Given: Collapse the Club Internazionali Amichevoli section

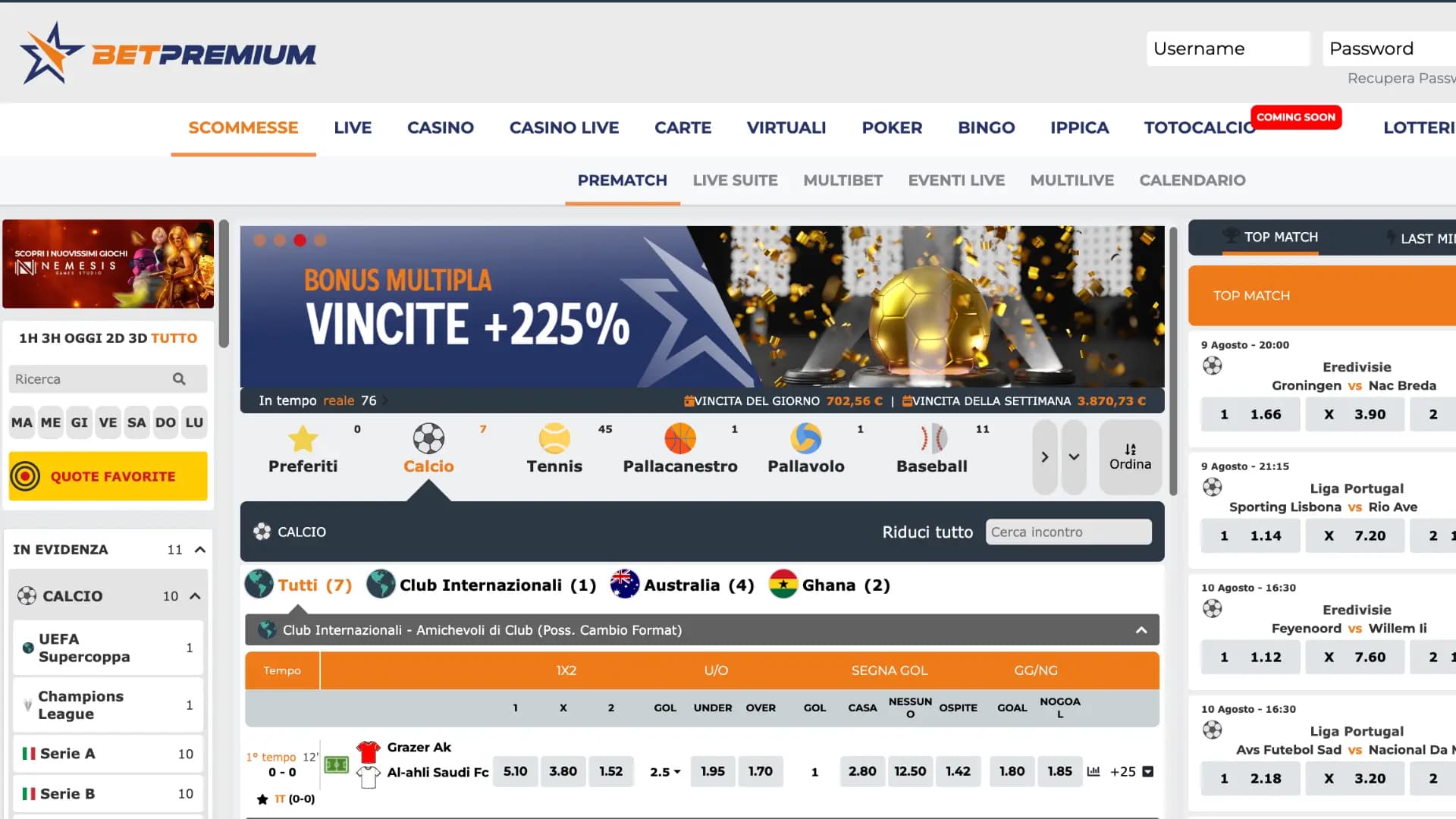Looking at the screenshot, I should coord(1141,629).
